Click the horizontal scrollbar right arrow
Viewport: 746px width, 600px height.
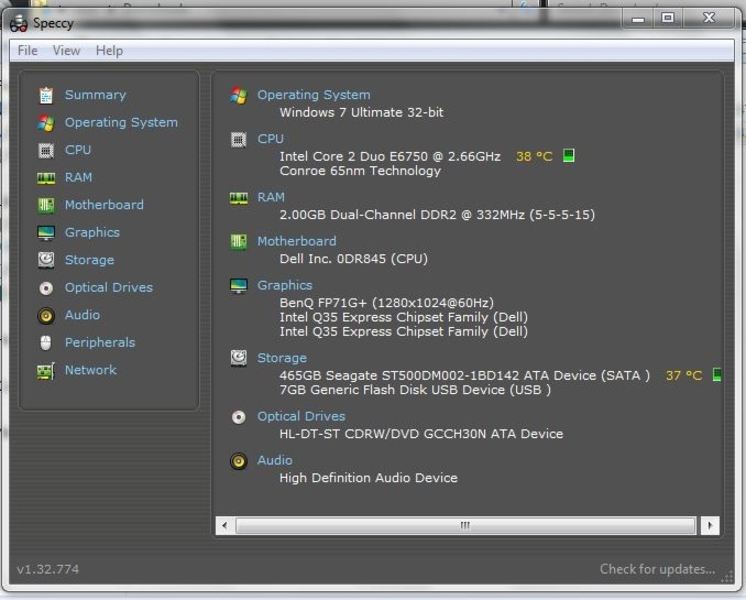[x=710, y=526]
